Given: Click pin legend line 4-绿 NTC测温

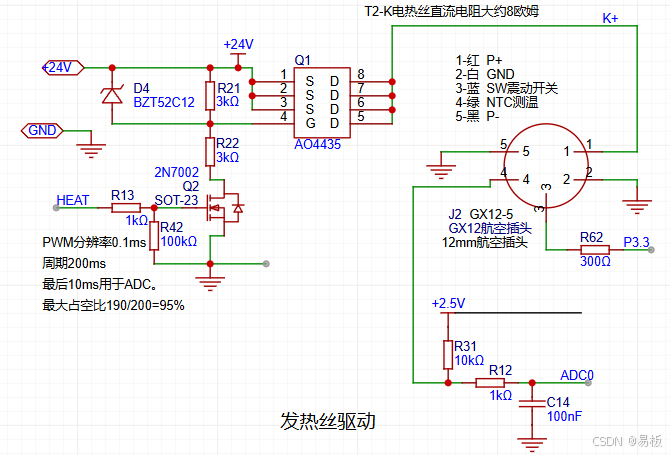Looking at the screenshot, I should (x=497, y=102).
